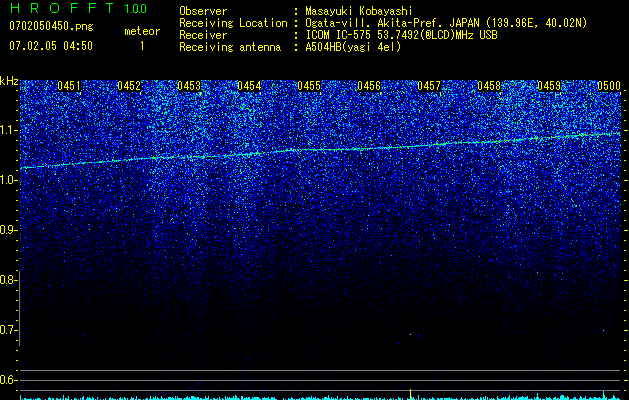Click the 0.9 kHz axis label

tap(8, 230)
